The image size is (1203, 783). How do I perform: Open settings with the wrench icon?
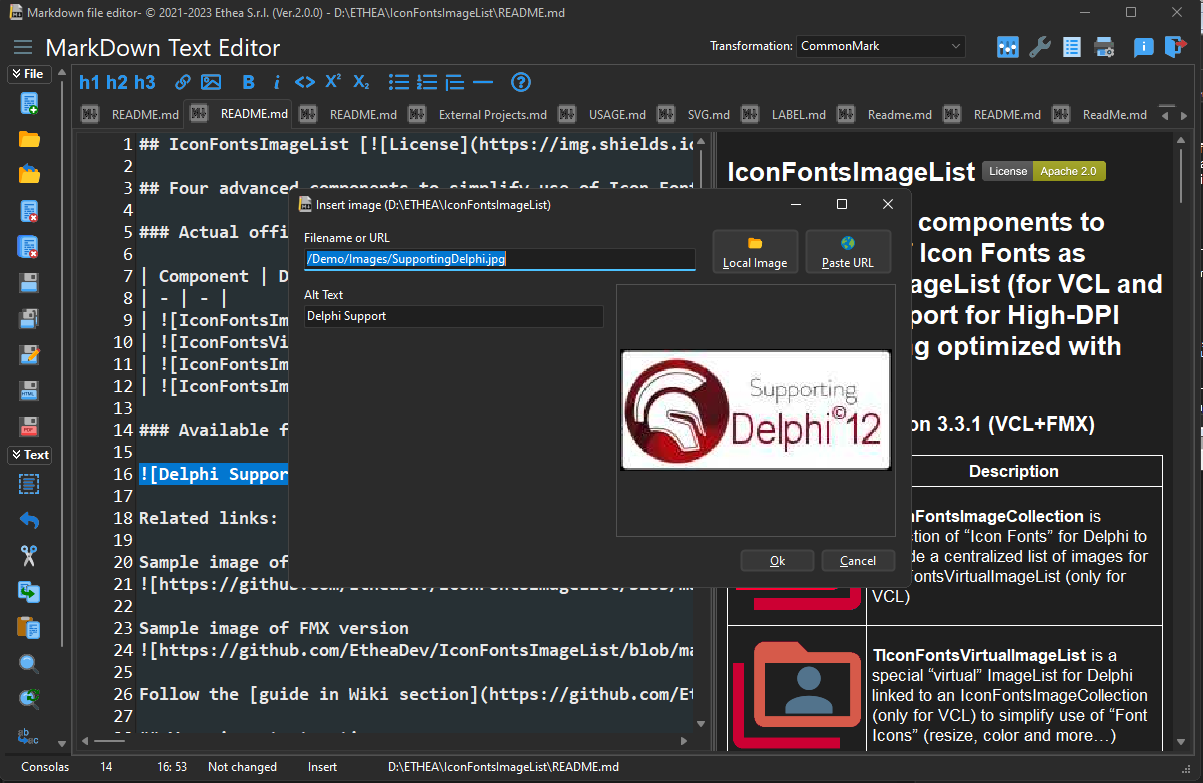point(1040,47)
